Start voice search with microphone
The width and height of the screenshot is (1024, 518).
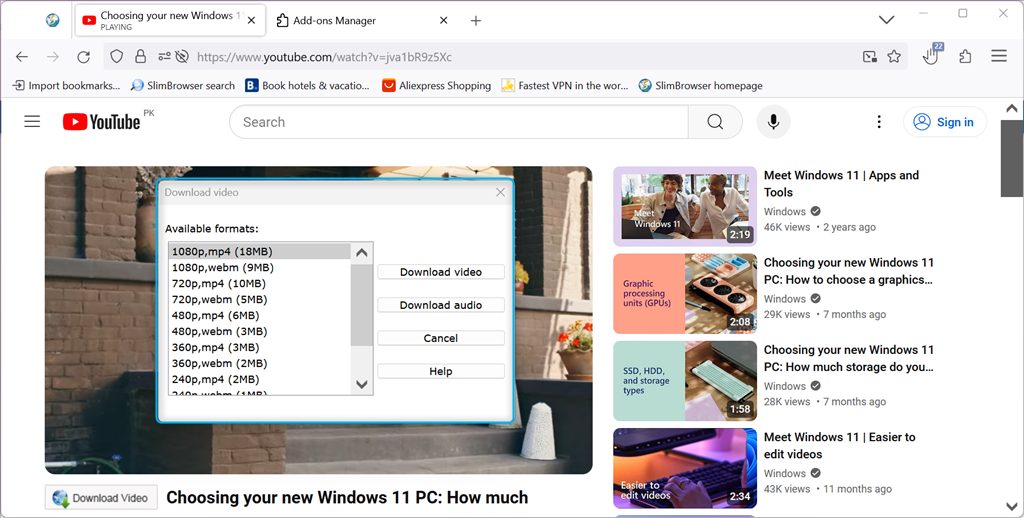(773, 122)
